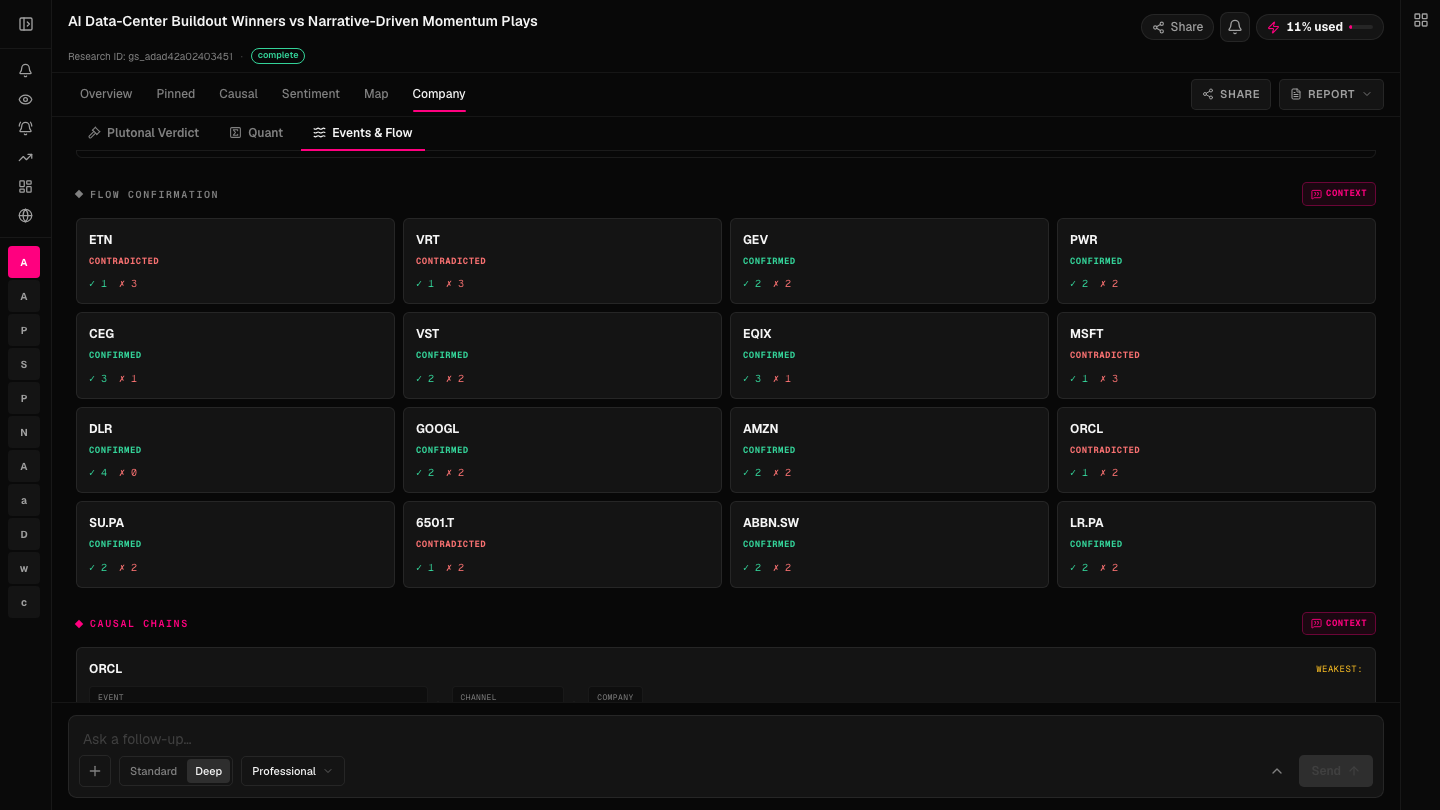Select the N workspace in sidebar
Viewport: 1440px width, 810px height.
click(x=24, y=432)
